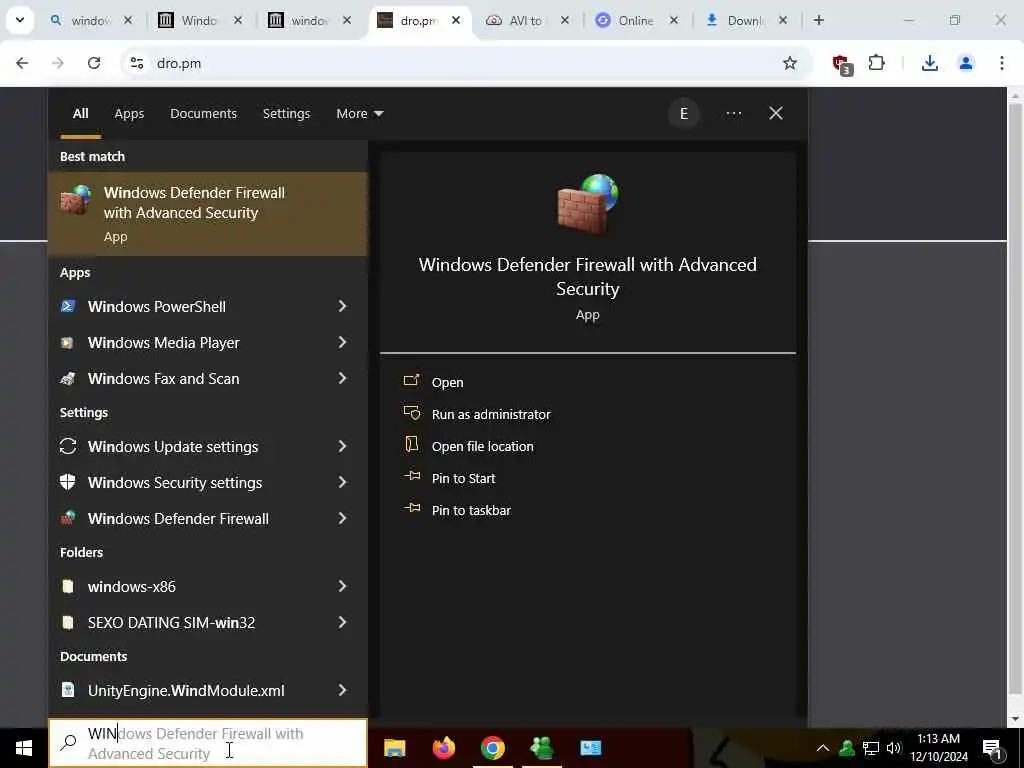
Task: Open File Explorer from taskbar
Action: point(394,748)
